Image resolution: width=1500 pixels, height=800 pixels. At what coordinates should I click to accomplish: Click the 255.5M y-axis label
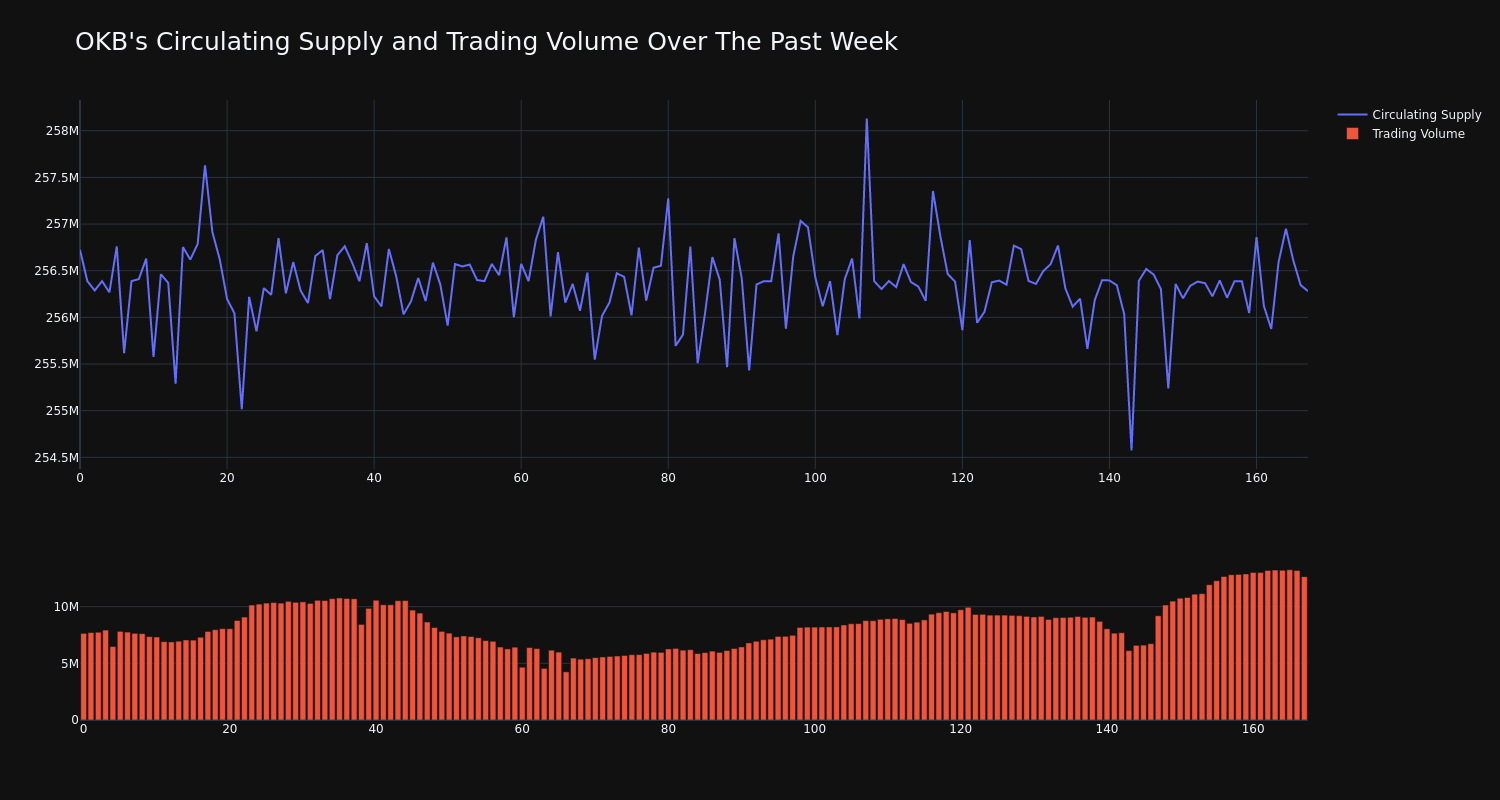coord(56,364)
